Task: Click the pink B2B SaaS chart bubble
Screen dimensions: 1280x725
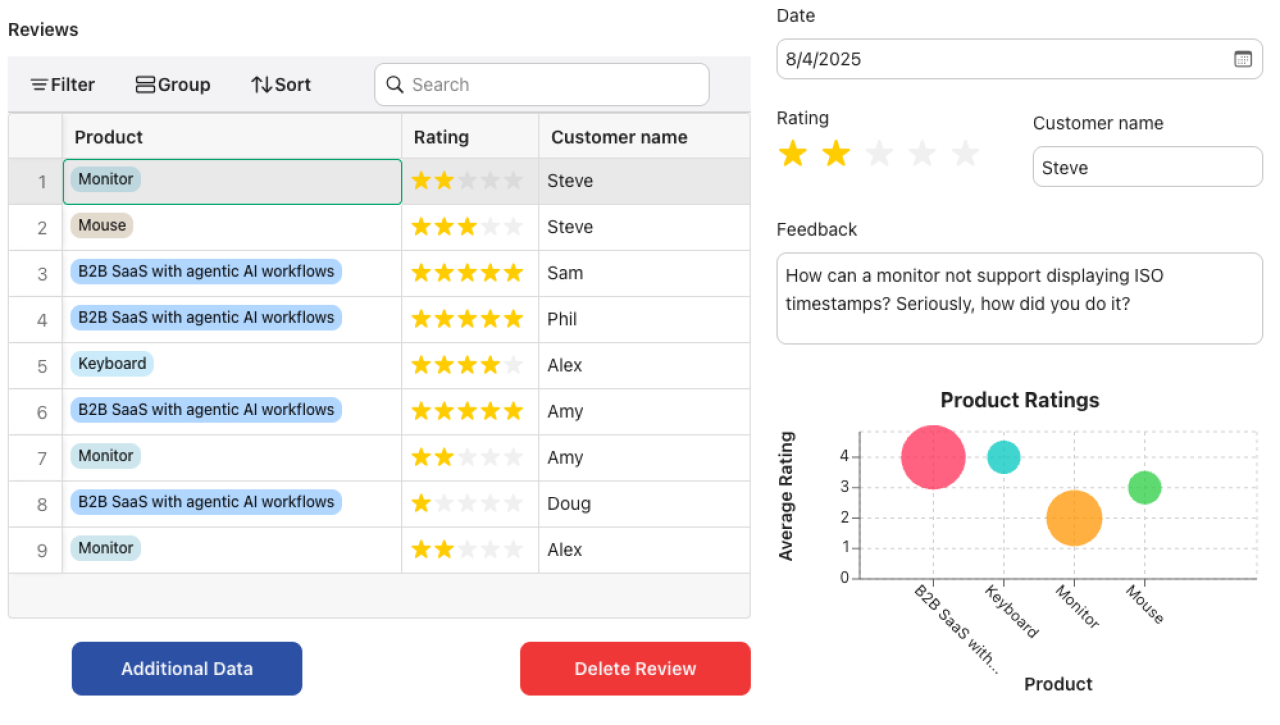Action: (x=933, y=457)
